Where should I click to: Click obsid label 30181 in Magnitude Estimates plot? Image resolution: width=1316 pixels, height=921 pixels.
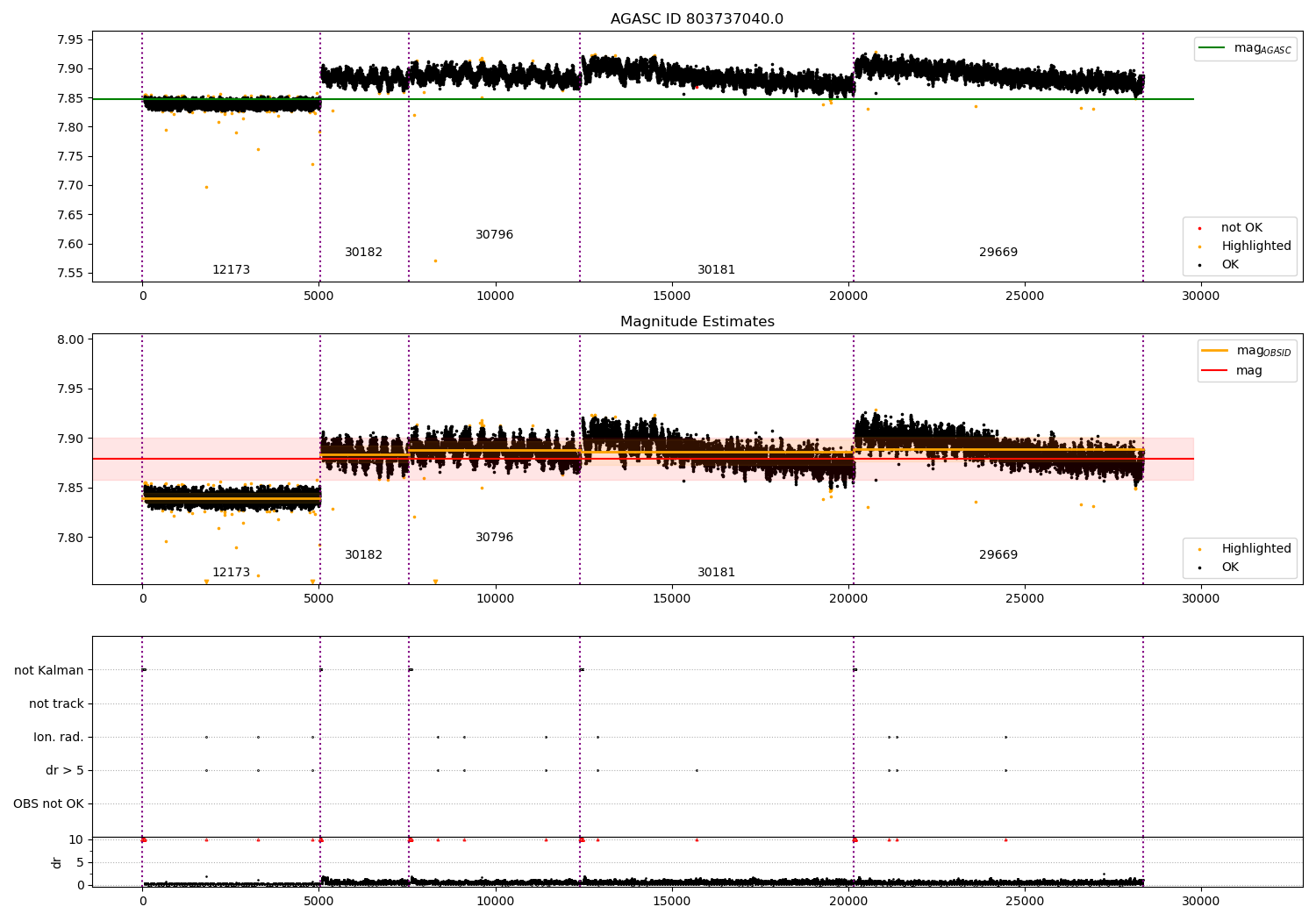(716, 573)
